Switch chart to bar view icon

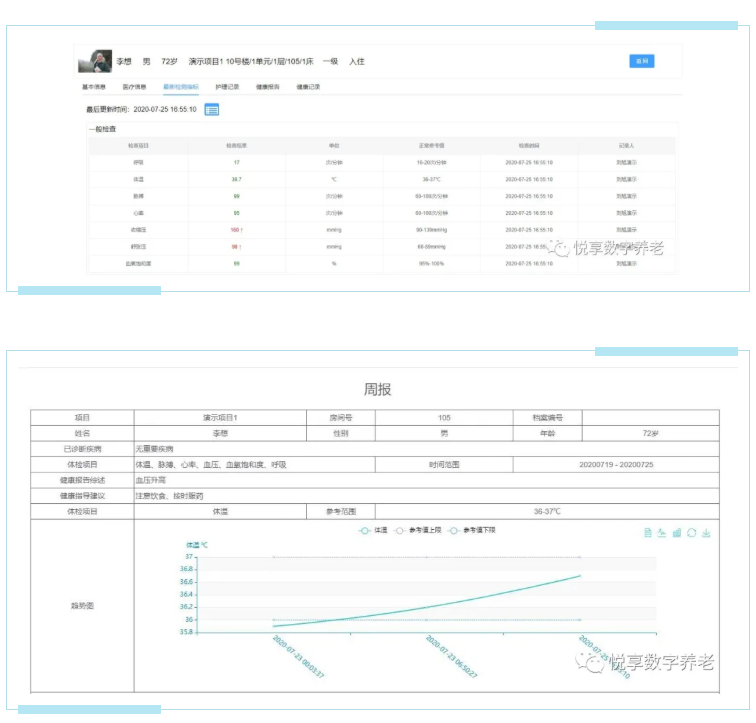tap(677, 533)
